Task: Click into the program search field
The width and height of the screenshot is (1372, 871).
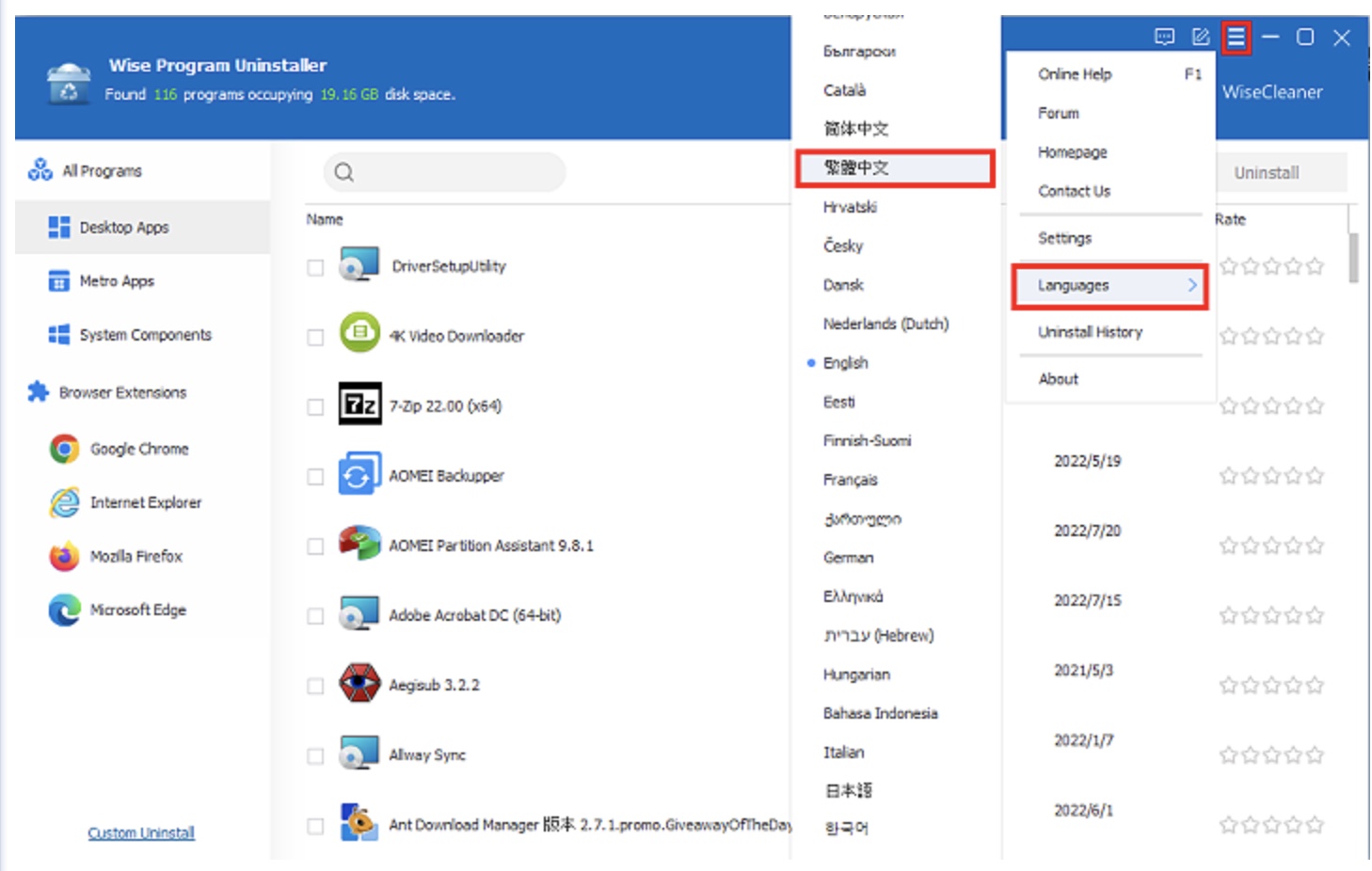Action: (445, 172)
